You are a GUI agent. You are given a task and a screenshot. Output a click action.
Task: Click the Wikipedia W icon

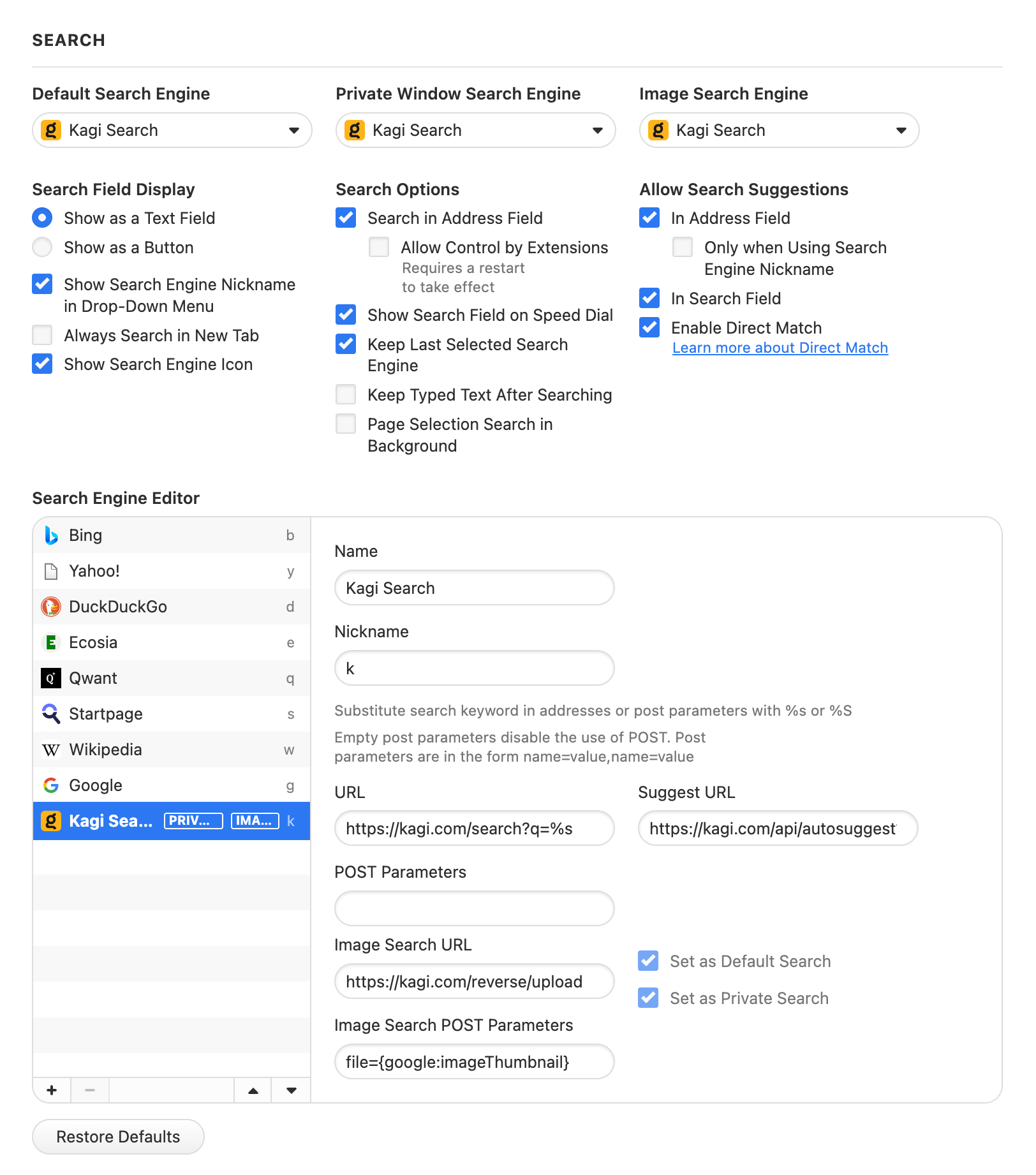[51, 750]
